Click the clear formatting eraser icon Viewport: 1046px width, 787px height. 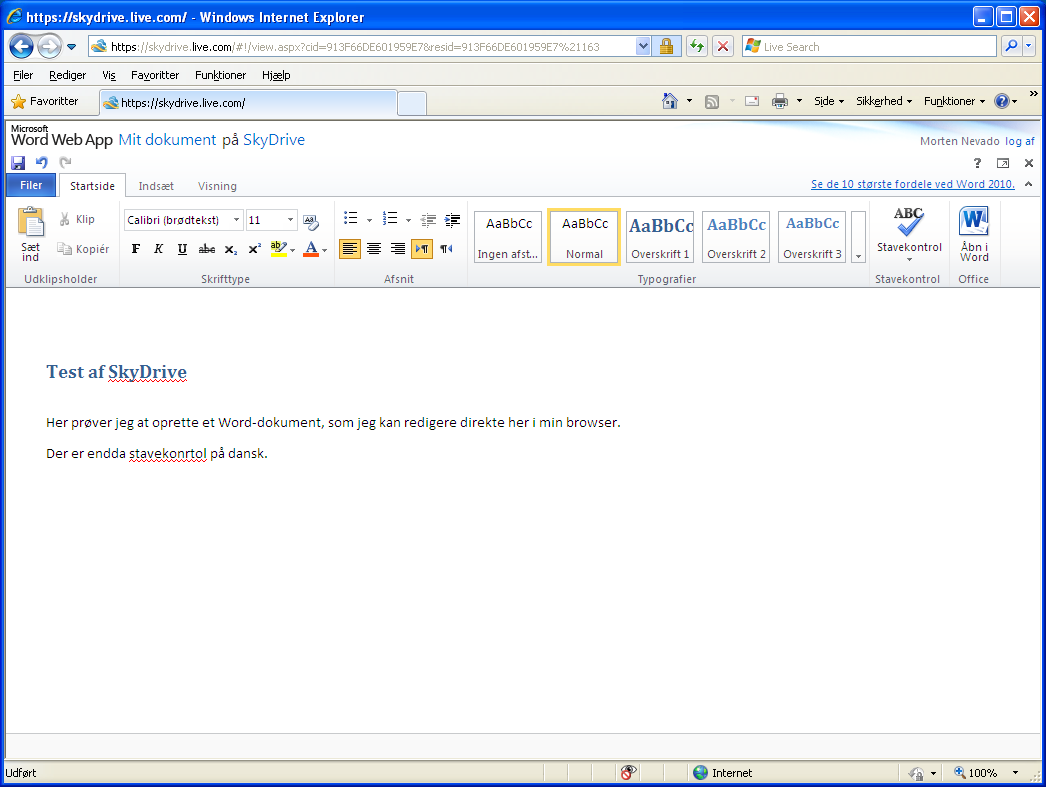click(310, 221)
